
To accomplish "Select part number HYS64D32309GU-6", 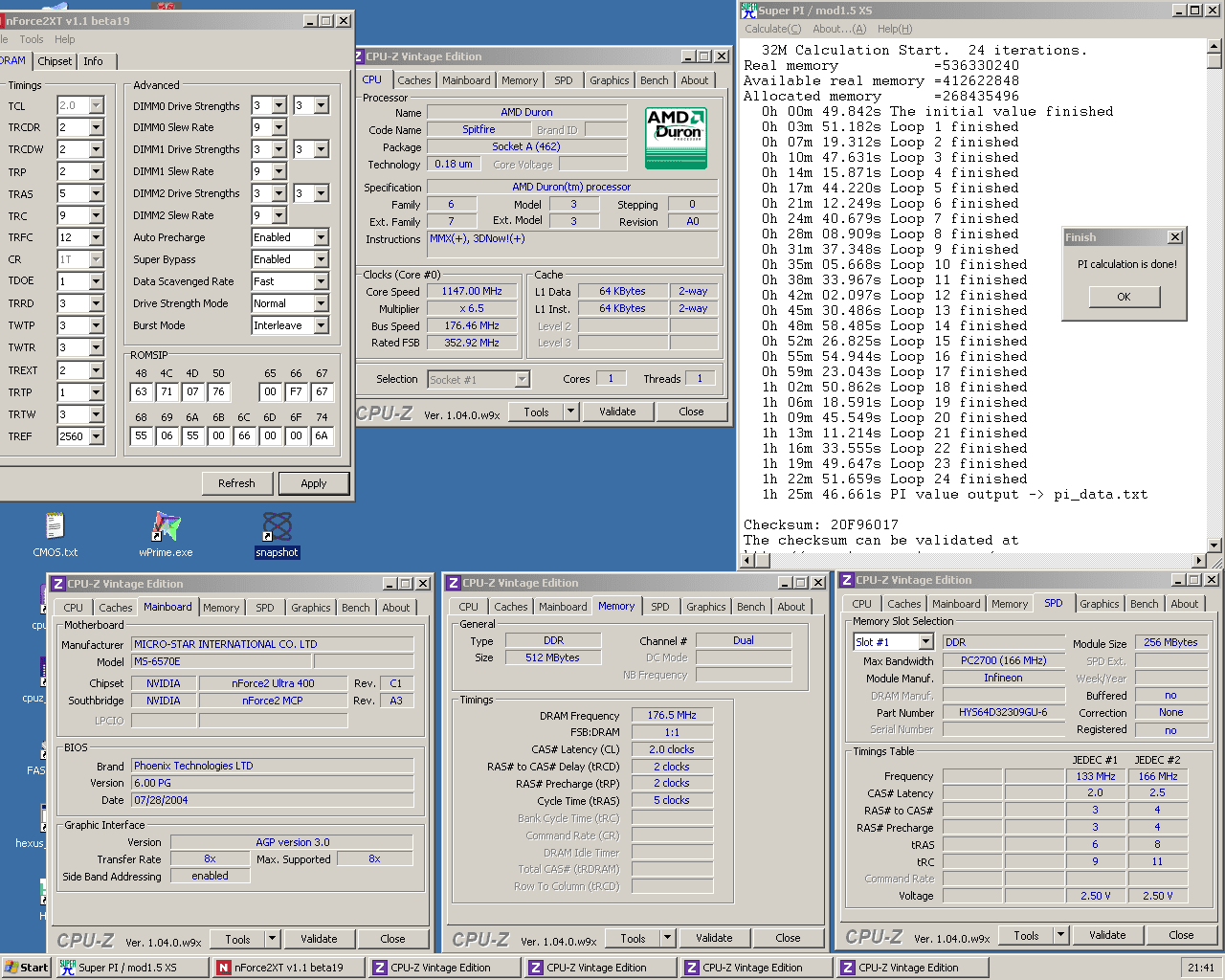I will (1003, 712).
